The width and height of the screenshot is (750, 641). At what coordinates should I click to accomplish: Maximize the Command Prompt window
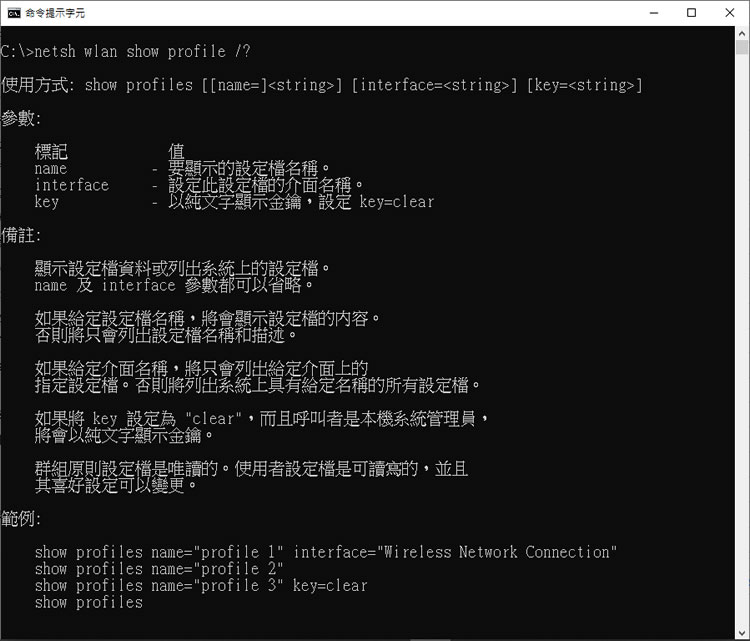tap(691, 13)
